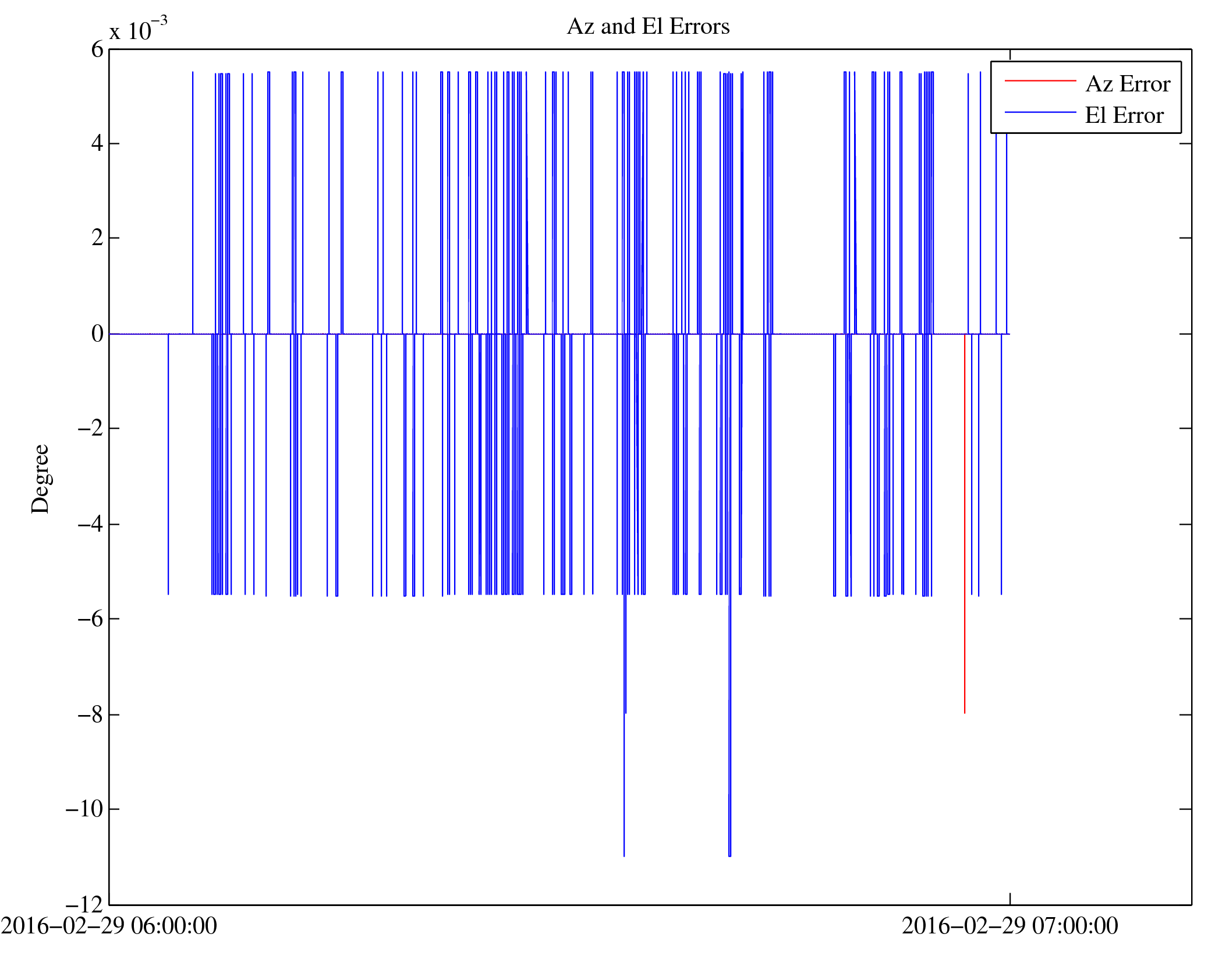Click the 07:00:00 x-axis tick label

tap(1009, 926)
